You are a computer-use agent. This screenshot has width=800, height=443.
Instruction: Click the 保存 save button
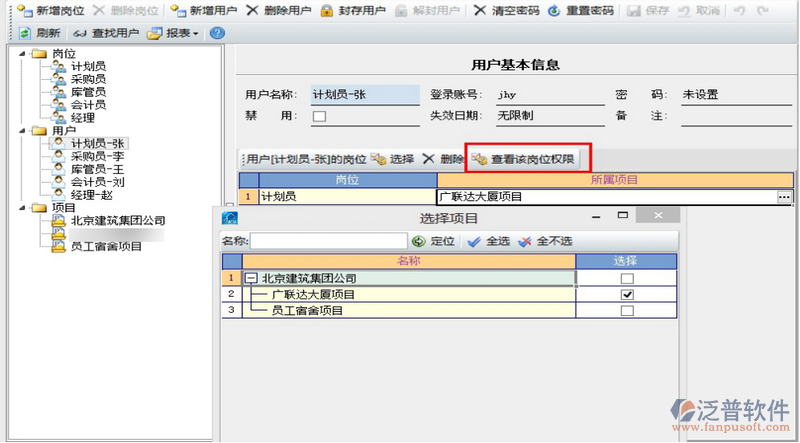[648, 10]
